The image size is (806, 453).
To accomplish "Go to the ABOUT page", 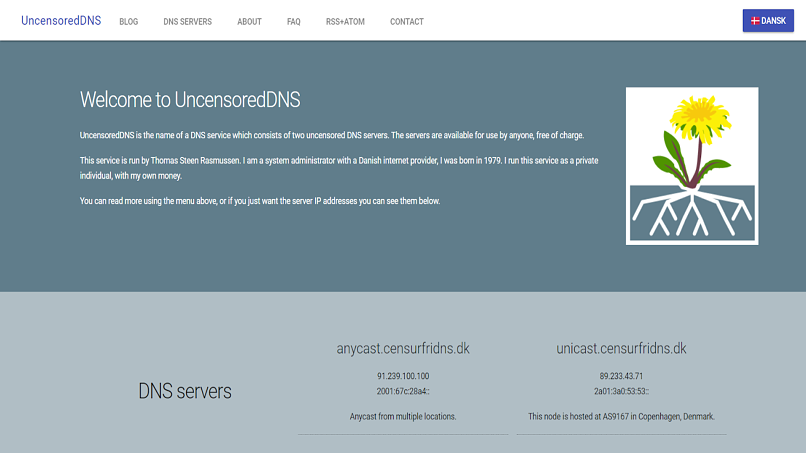I will coord(249,22).
